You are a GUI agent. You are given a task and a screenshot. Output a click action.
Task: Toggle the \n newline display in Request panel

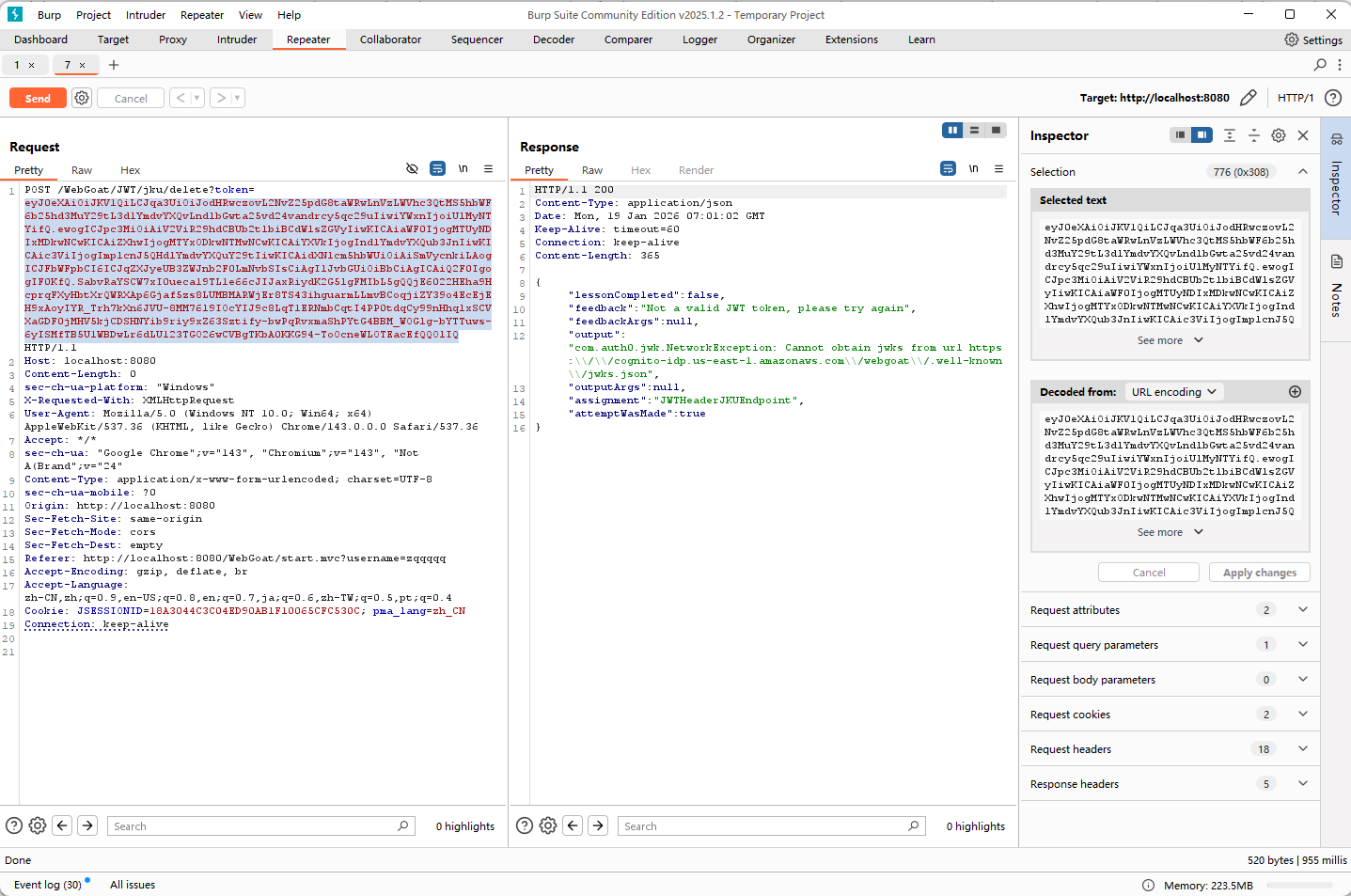coord(463,169)
